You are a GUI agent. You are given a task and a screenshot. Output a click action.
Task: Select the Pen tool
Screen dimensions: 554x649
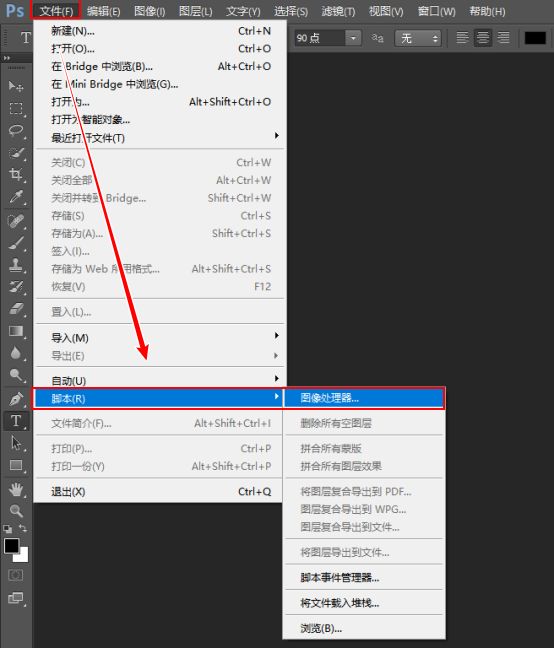[16, 399]
